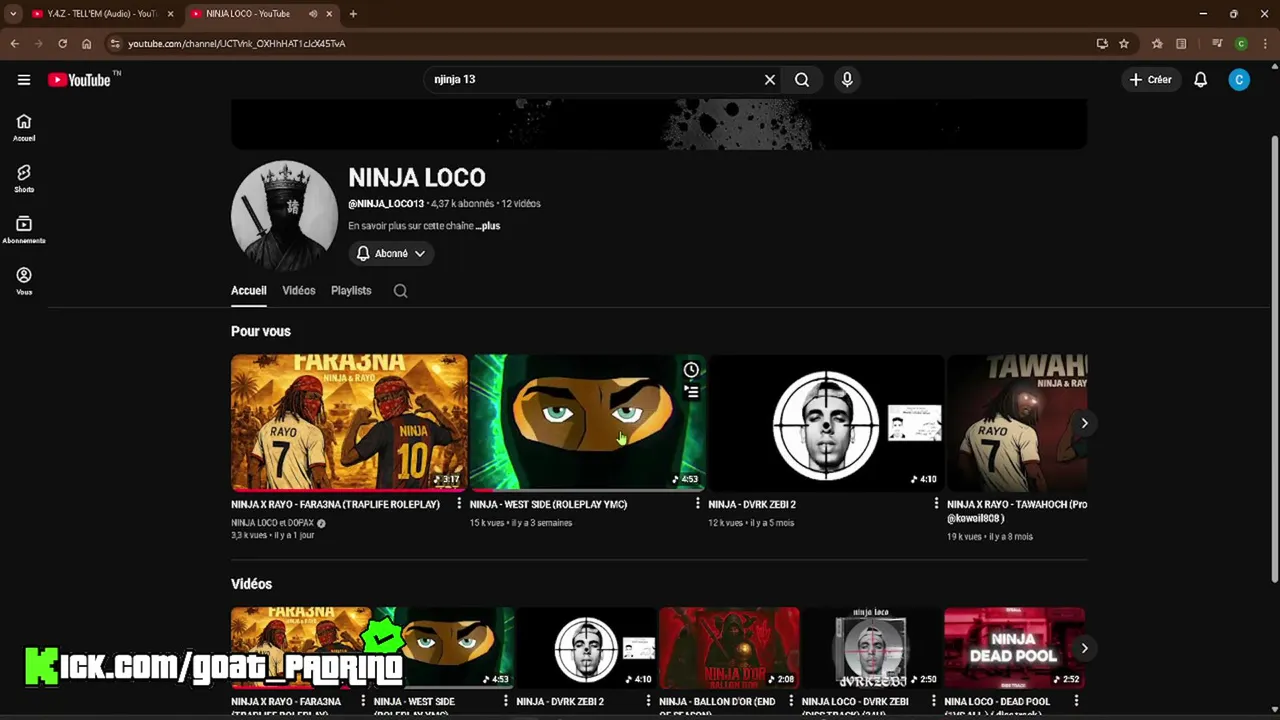
Task: Mute the NINJA LOCO tab audio
Action: click(x=313, y=14)
